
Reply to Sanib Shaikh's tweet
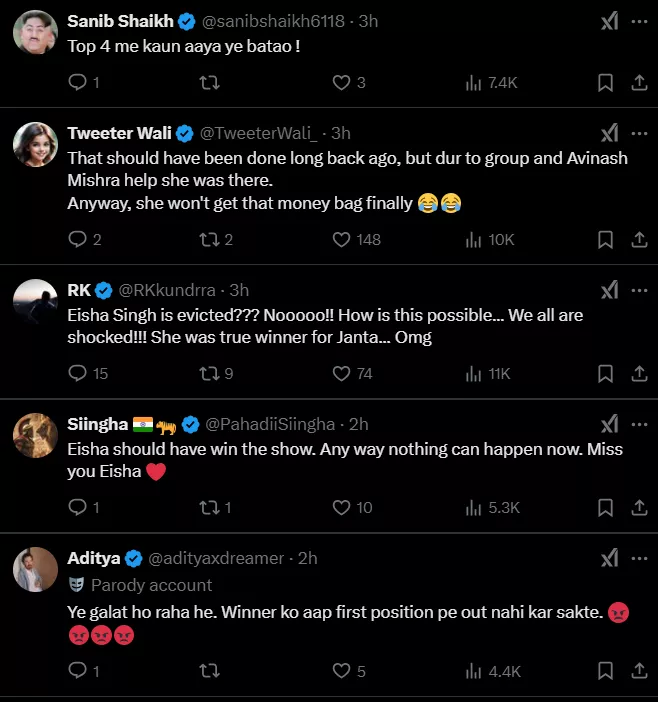(78, 83)
